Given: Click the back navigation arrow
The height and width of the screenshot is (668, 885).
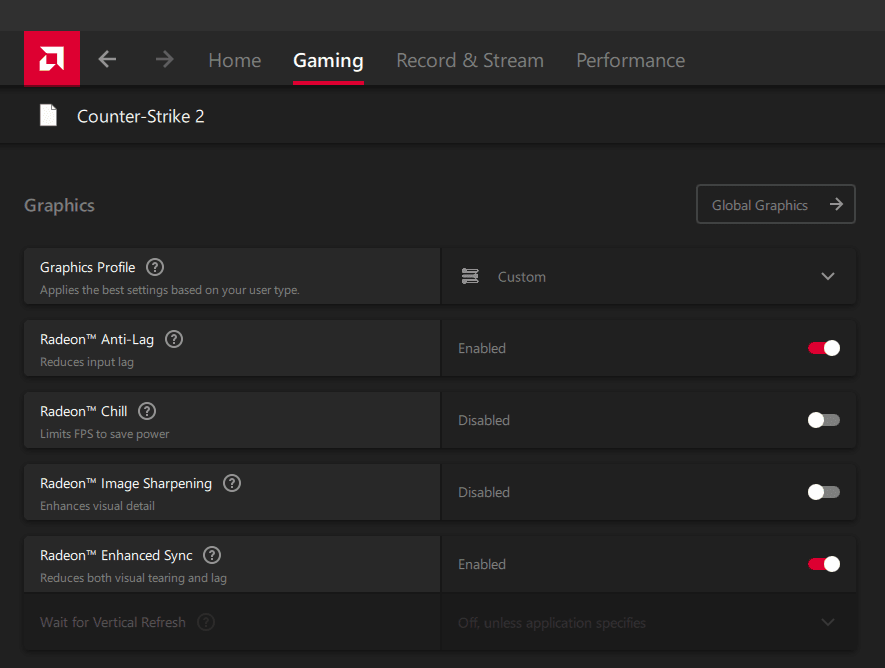Looking at the screenshot, I should point(106,59).
